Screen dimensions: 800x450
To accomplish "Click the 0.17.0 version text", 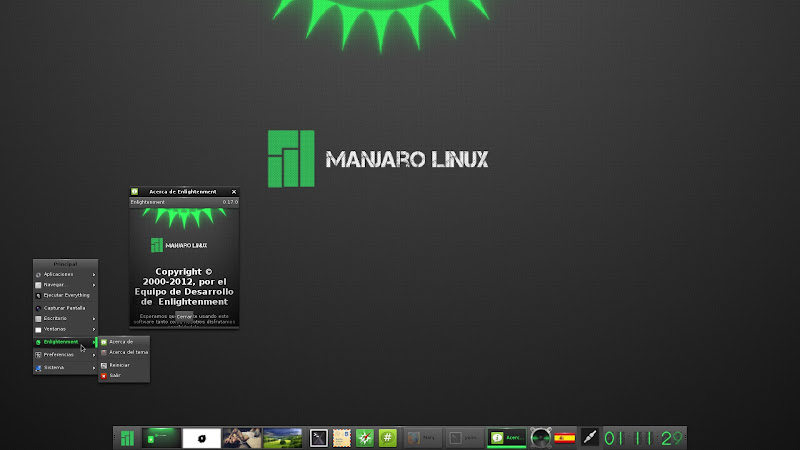I will (x=230, y=202).
